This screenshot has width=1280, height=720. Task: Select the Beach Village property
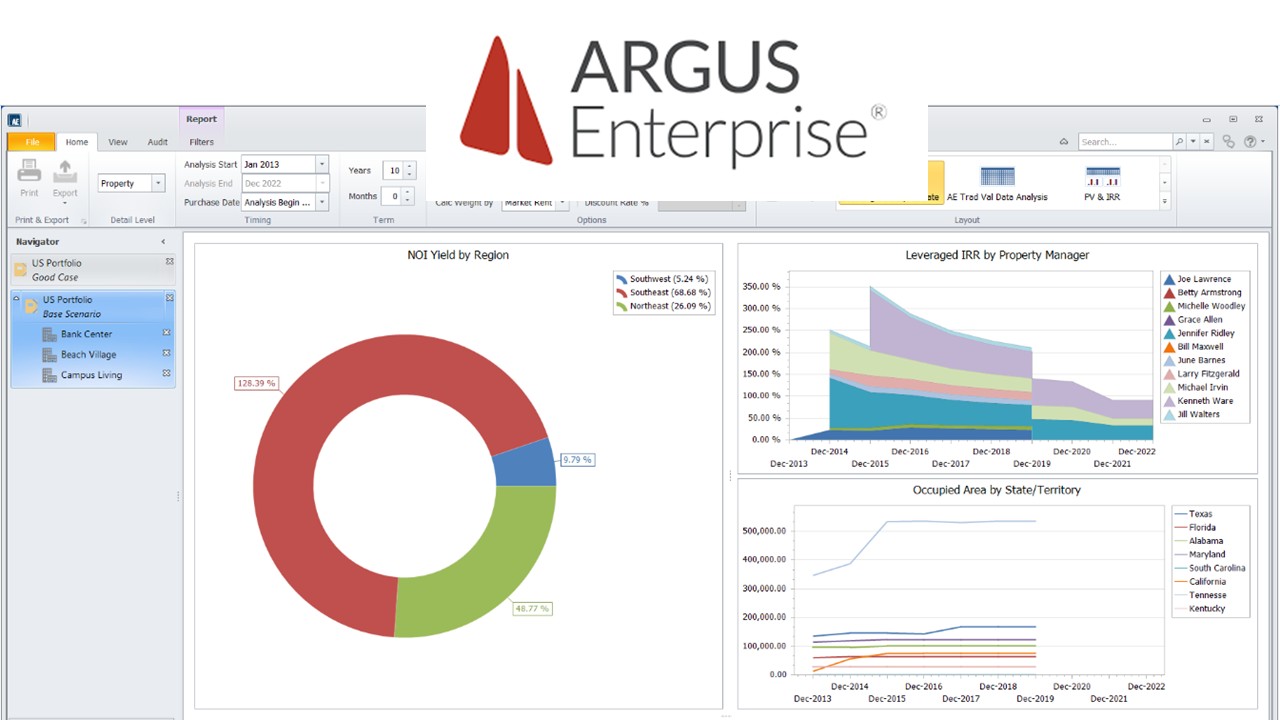point(88,355)
